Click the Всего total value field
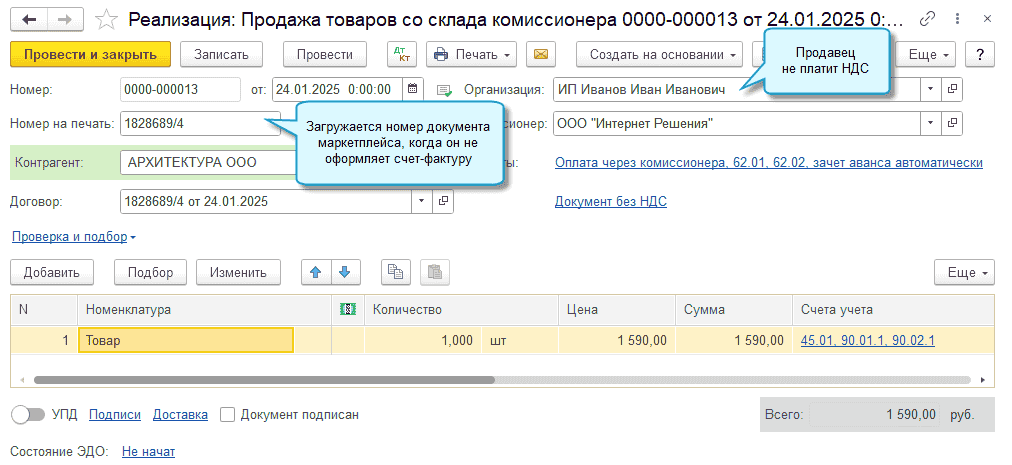This screenshot has width=1012, height=465. 875,415
